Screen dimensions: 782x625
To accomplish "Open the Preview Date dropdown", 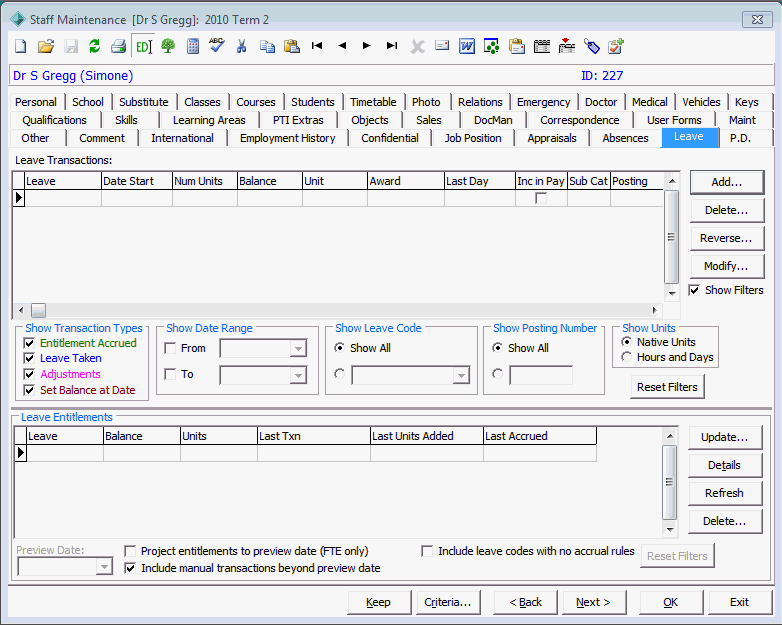I will click(x=104, y=567).
